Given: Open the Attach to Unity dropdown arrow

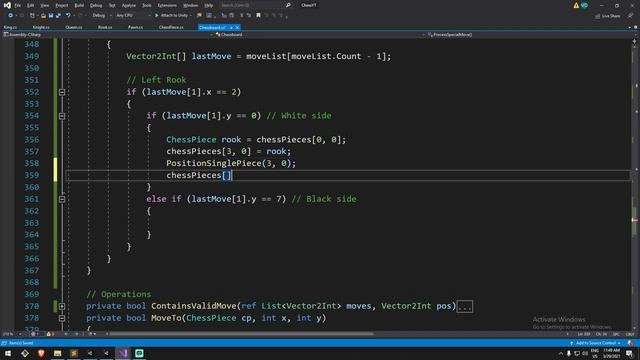Looking at the screenshot, I should pyautogui.click(x=191, y=16).
